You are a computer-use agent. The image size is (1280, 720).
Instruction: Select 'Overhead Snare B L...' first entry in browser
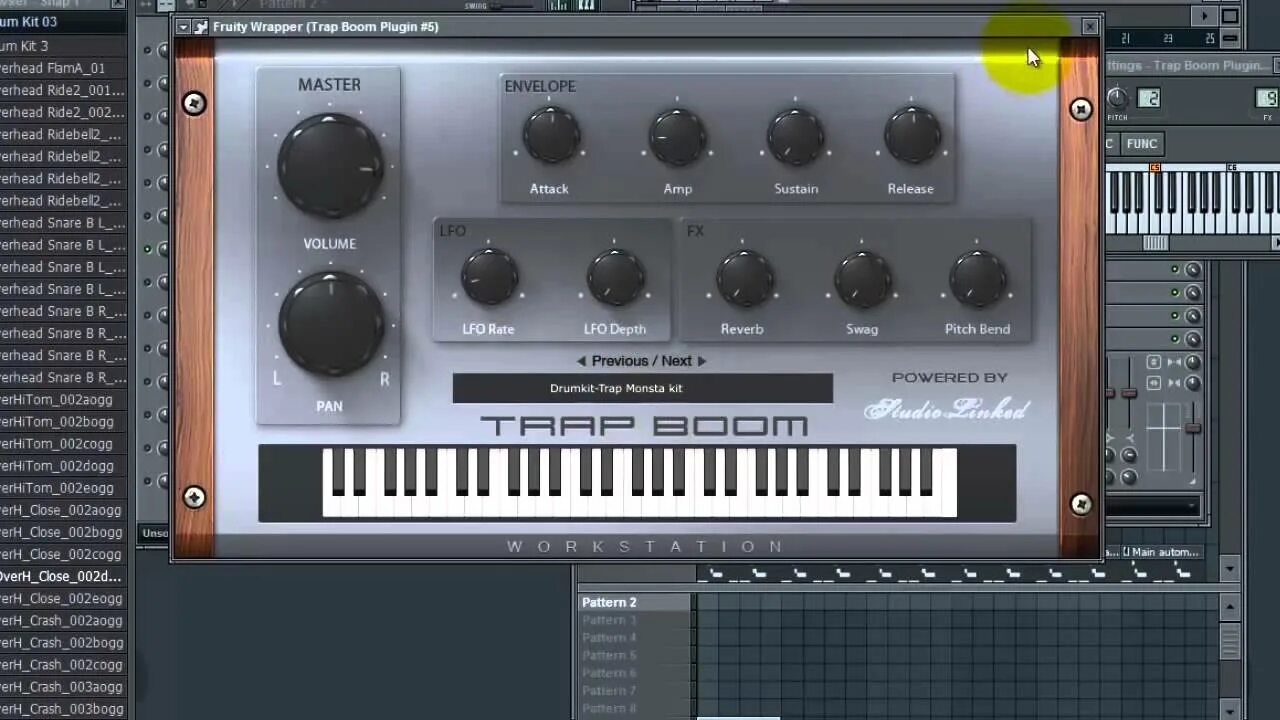pyautogui.click(x=62, y=223)
